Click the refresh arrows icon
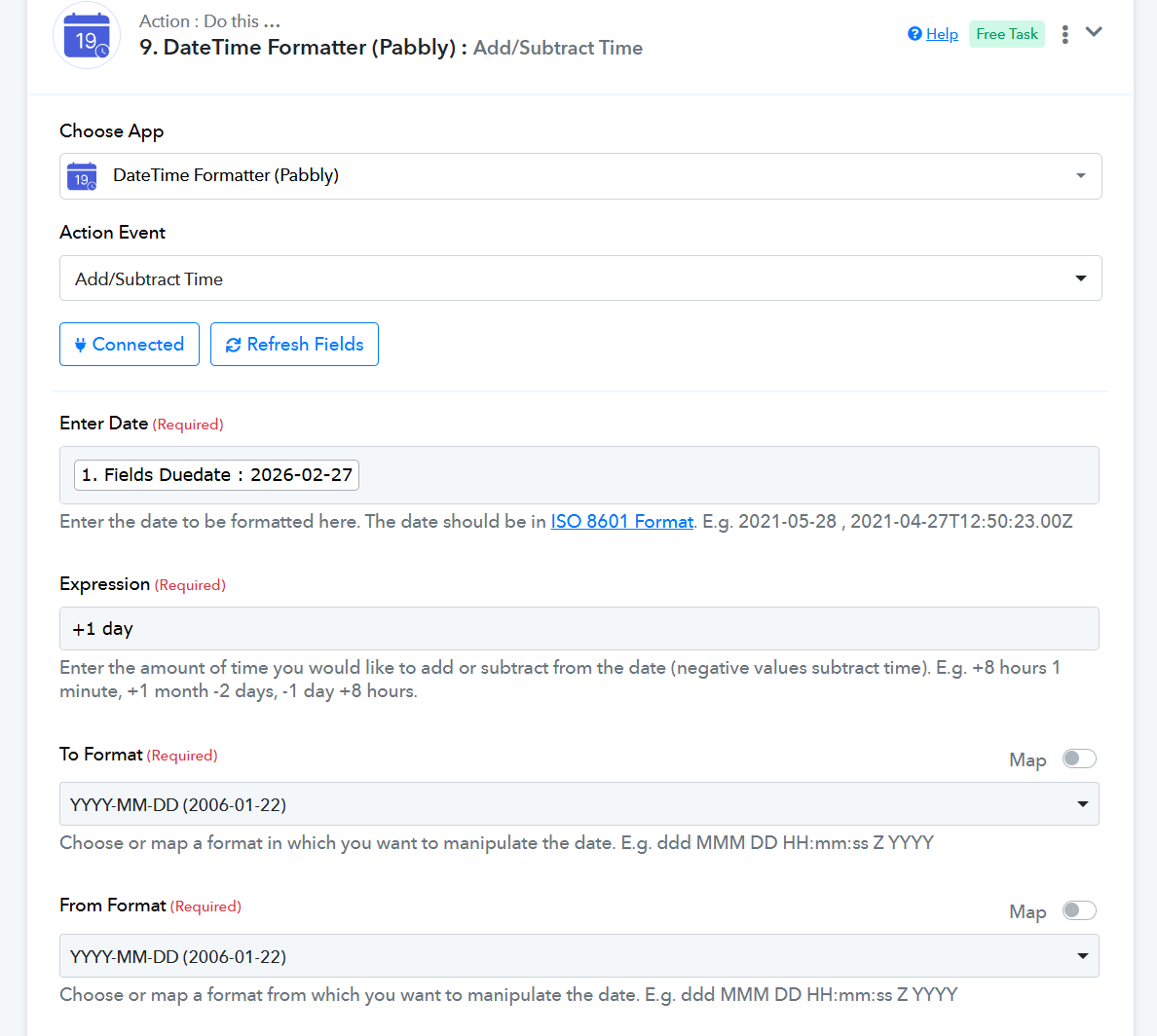This screenshot has width=1157, height=1036. tap(233, 345)
